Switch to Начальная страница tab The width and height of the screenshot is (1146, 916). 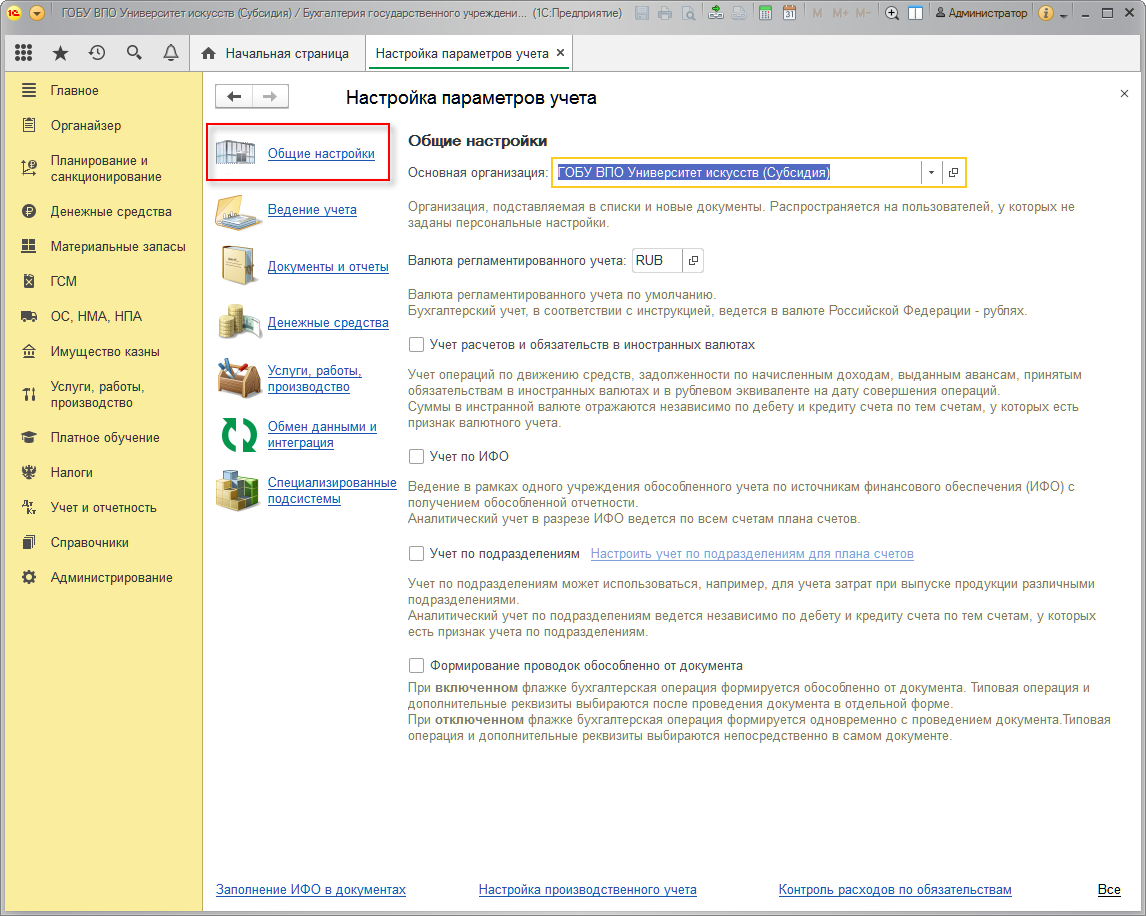[x=277, y=53]
